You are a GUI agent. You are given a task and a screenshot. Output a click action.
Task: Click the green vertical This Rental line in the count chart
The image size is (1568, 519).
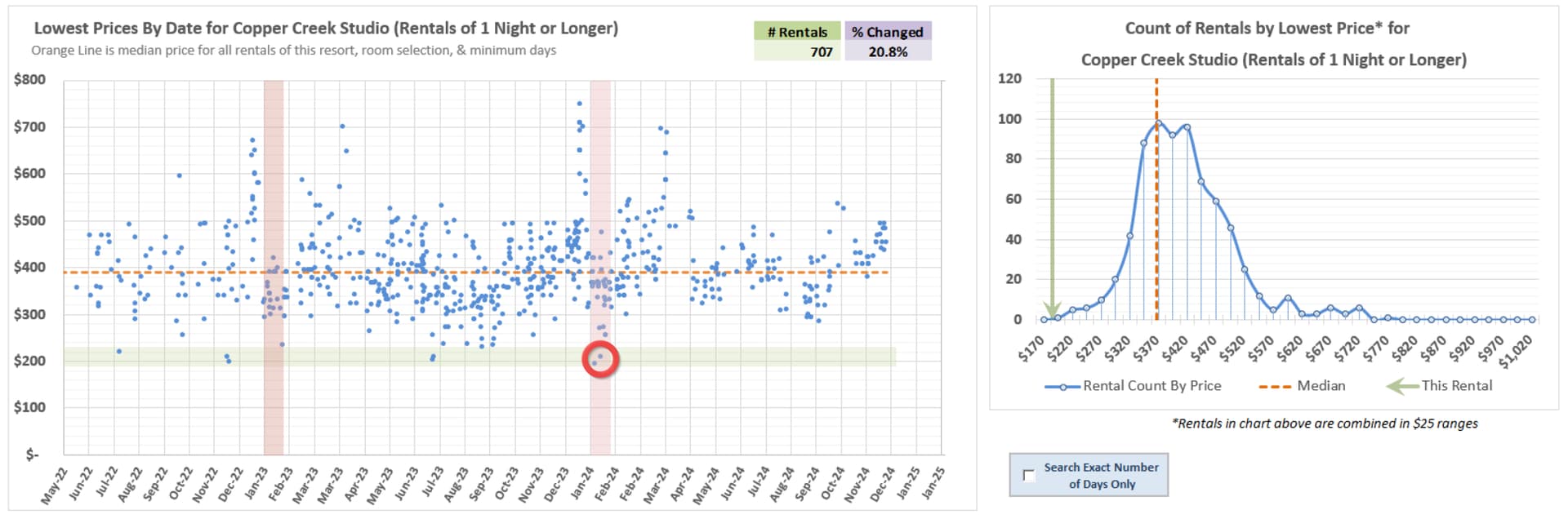click(1052, 196)
